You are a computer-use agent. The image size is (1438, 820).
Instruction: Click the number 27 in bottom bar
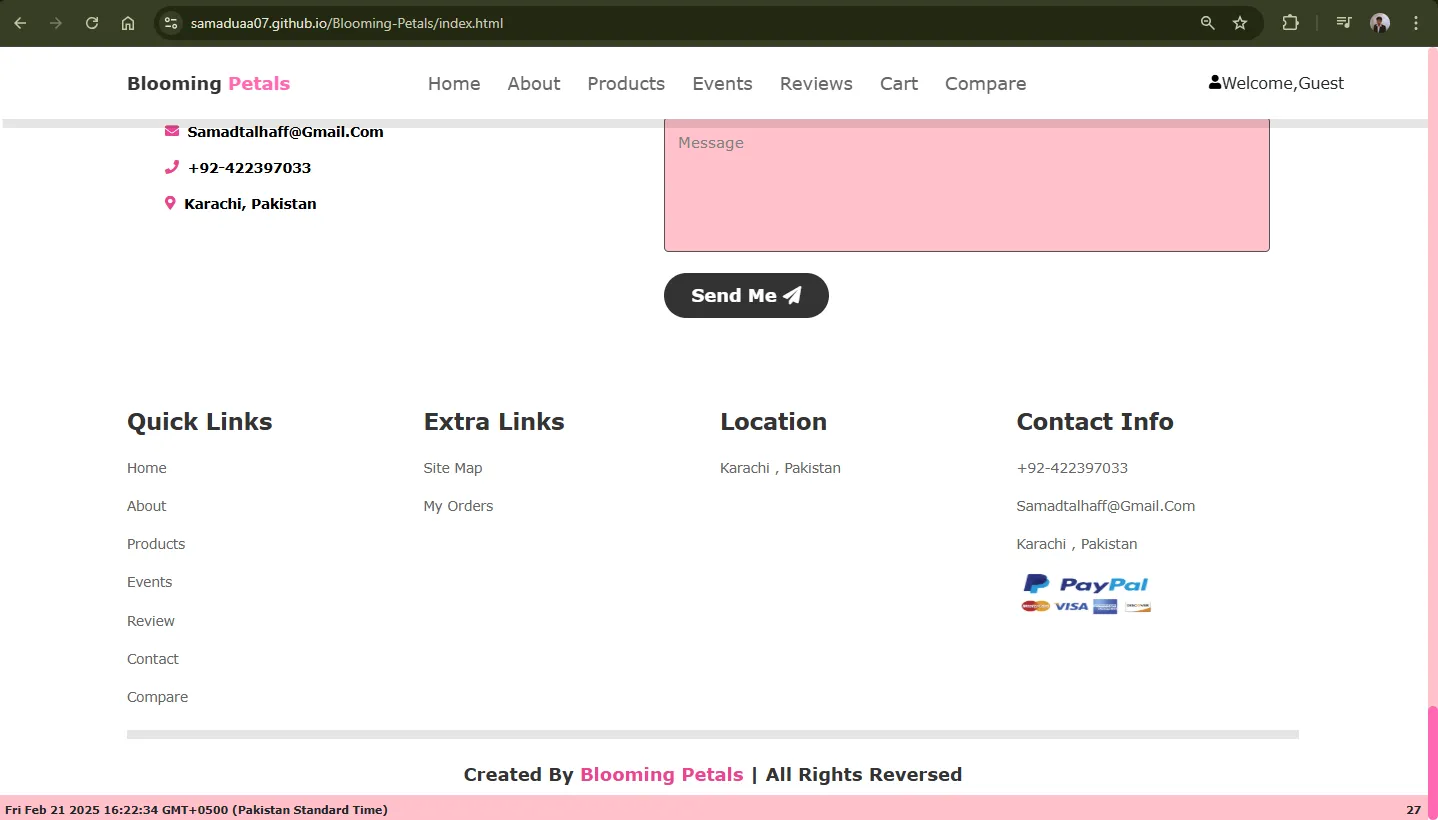pyautogui.click(x=1413, y=810)
